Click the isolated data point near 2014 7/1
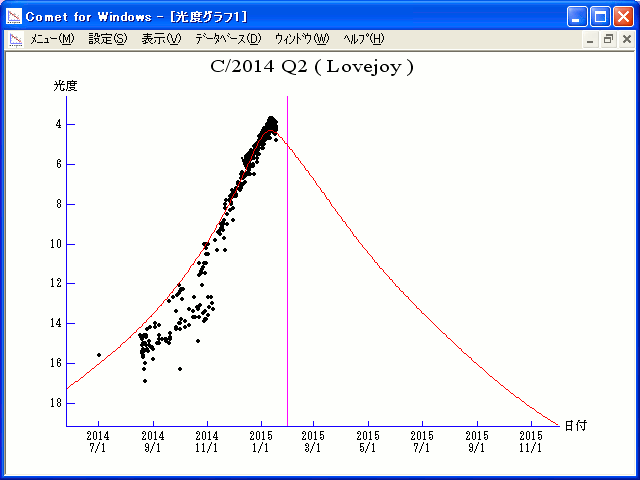Screen dimensions: 640x480 (99, 355)
